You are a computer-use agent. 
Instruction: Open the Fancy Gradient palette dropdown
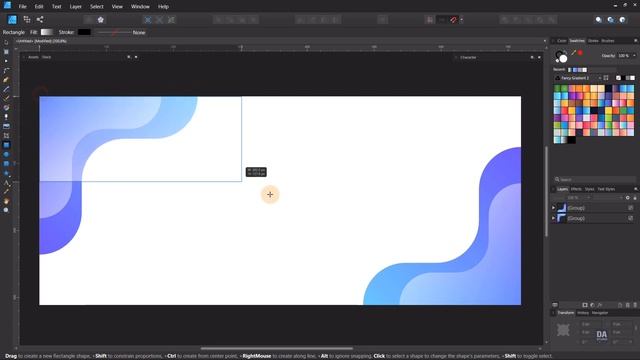(600, 78)
